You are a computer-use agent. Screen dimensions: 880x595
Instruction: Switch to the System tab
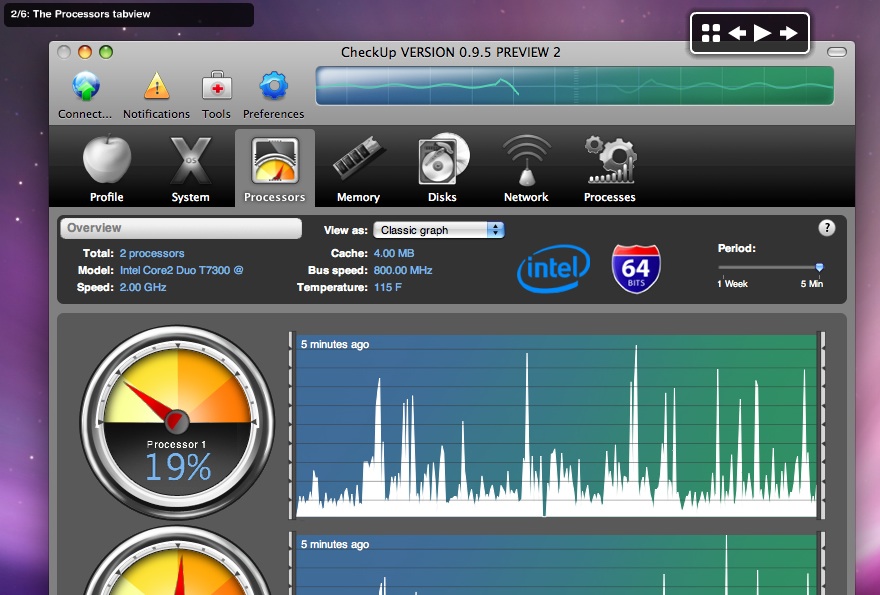(x=190, y=168)
